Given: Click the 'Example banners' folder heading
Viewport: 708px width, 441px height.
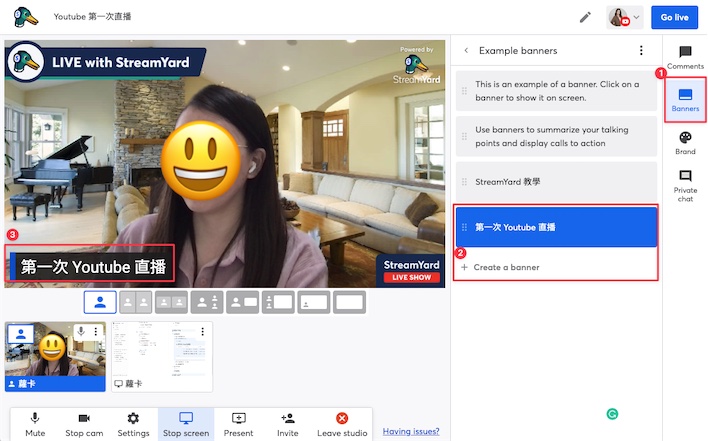Looking at the screenshot, I should pyautogui.click(x=518, y=51).
